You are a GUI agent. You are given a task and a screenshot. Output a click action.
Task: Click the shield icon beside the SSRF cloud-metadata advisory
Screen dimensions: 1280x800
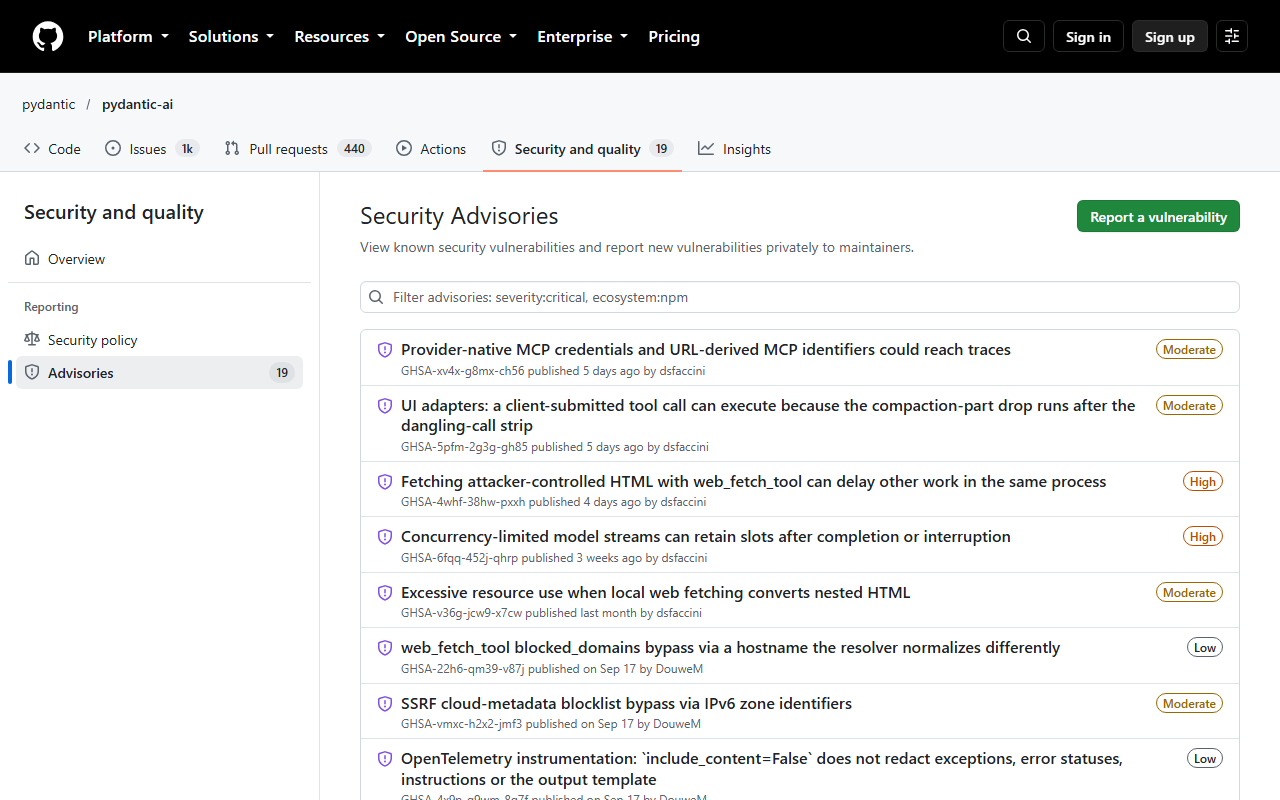(x=385, y=704)
